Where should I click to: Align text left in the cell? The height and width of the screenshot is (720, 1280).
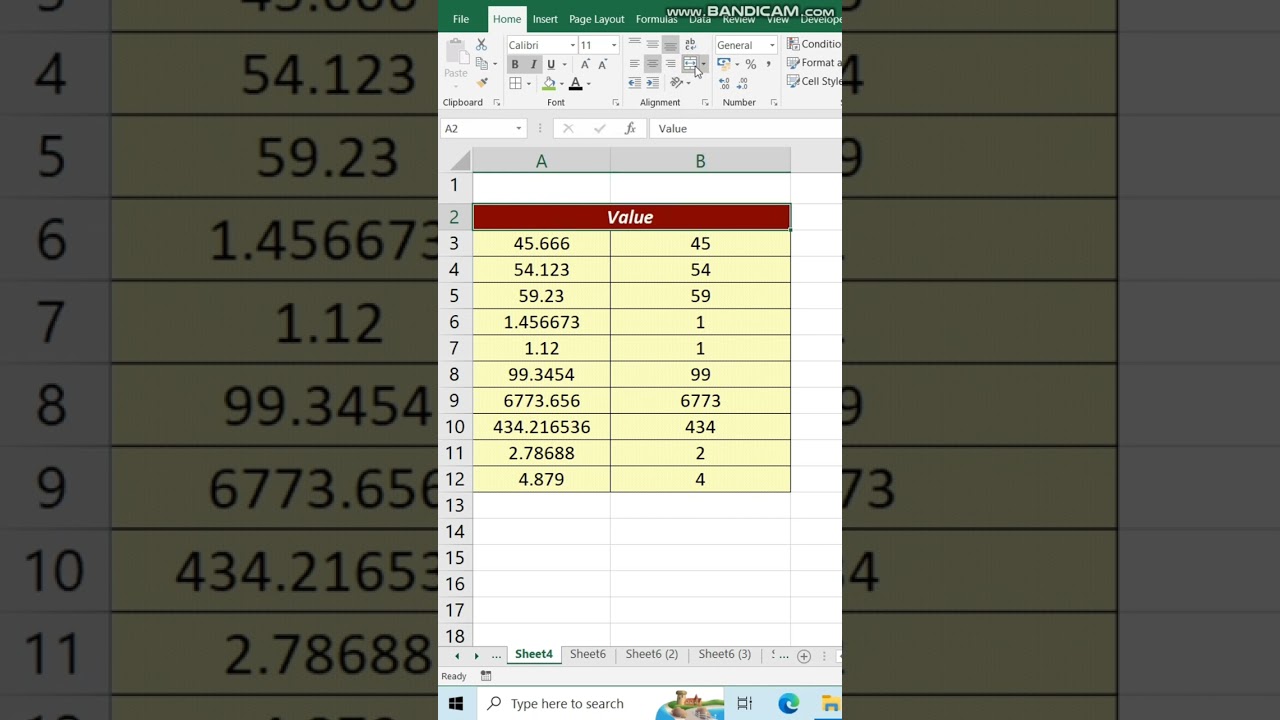(634, 64)
